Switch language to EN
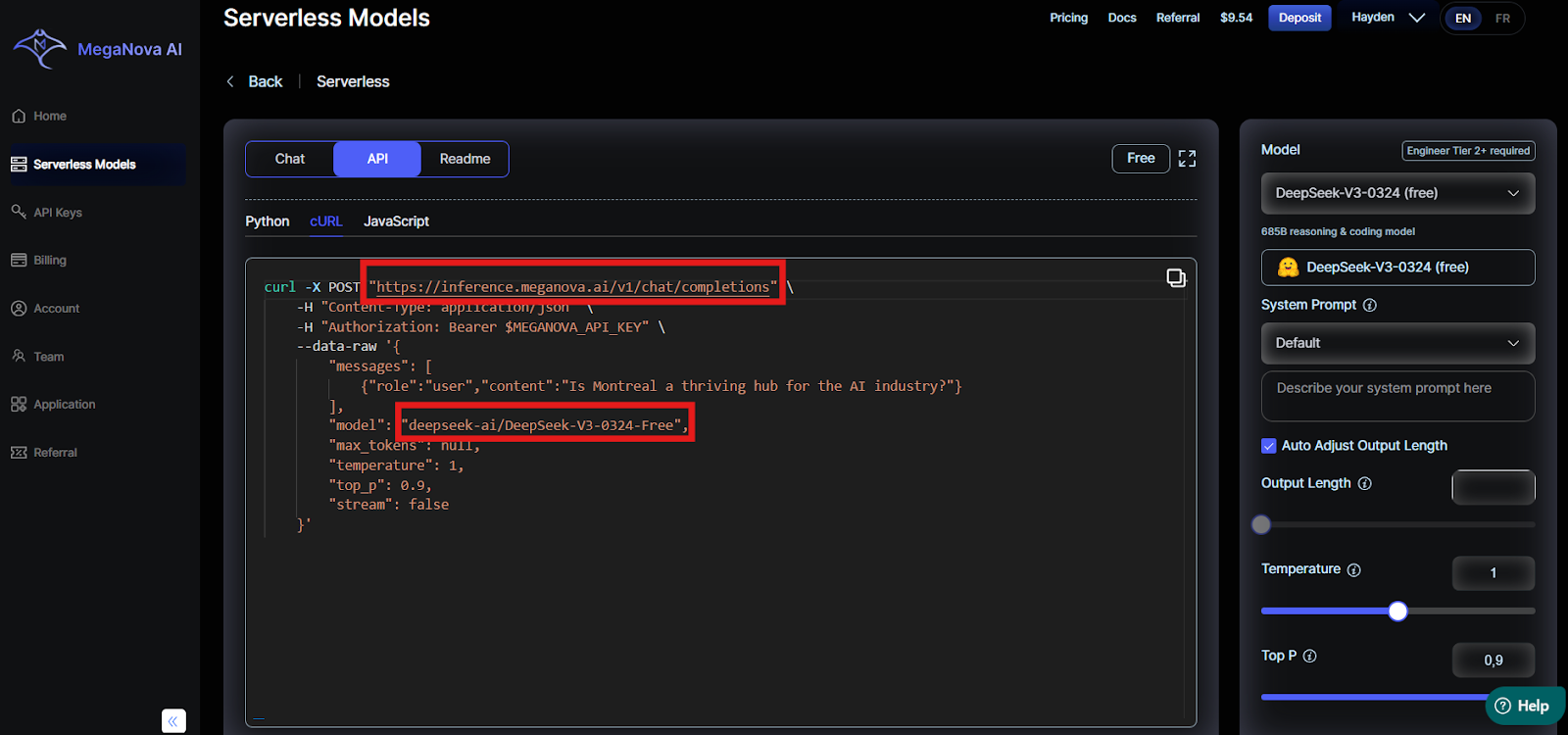This screenshot has height=735, width=1568. (x=1463, y=19)
